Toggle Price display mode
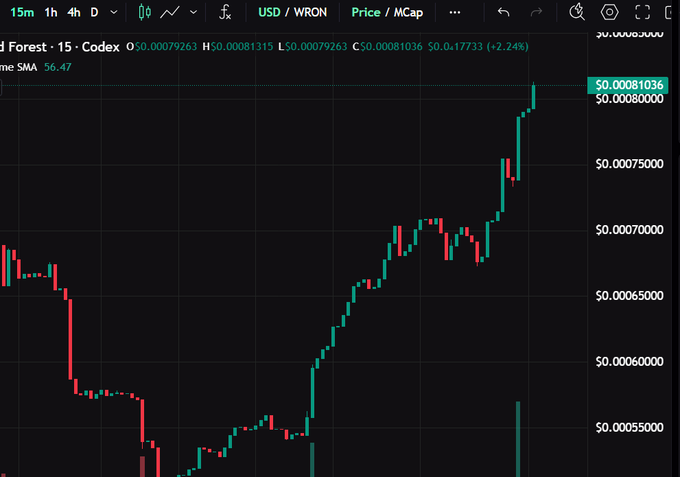The image size is (680, 477). coord(366,13)
